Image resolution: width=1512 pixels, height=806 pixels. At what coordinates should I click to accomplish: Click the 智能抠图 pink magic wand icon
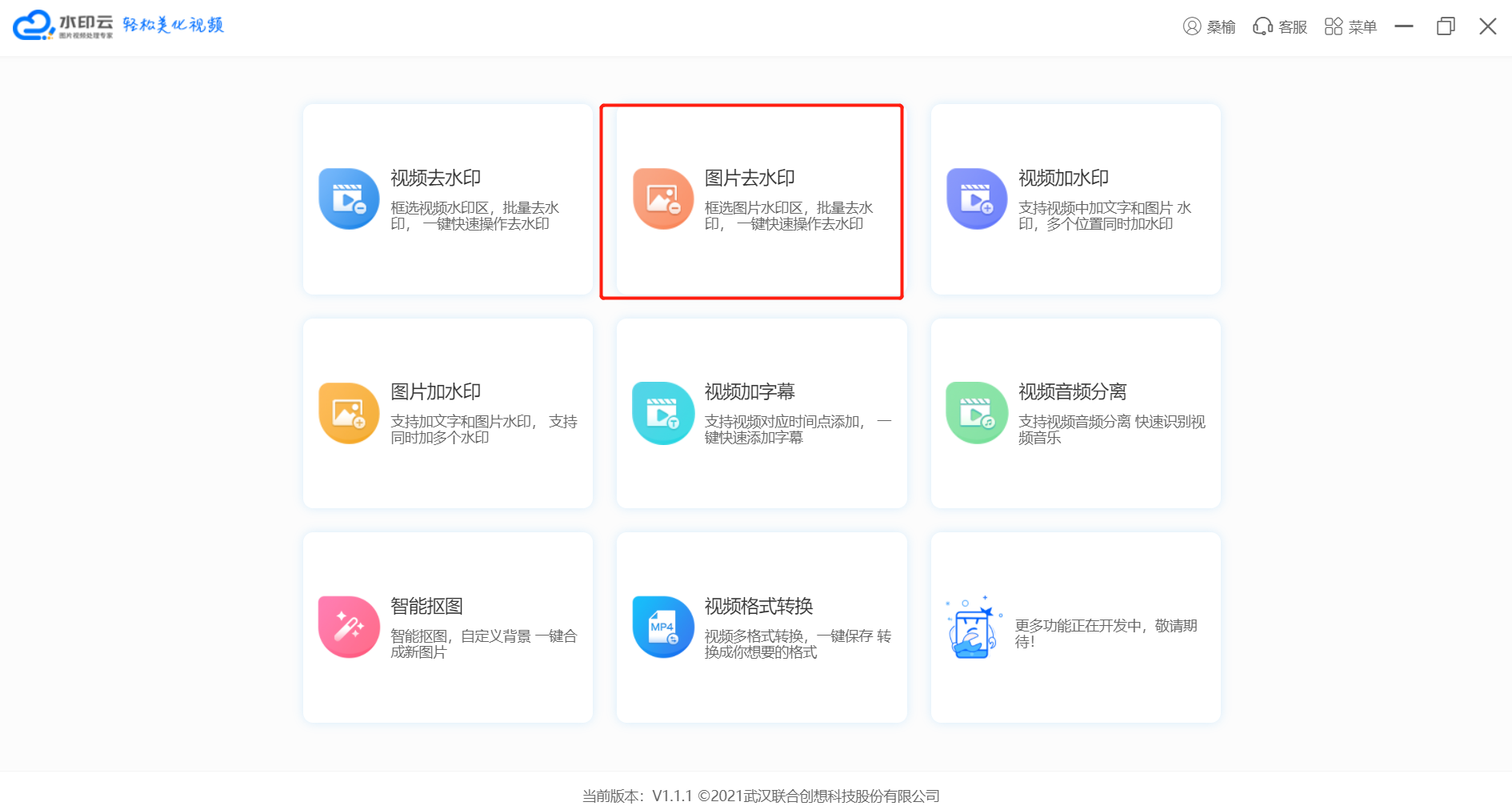click(349, 627)
